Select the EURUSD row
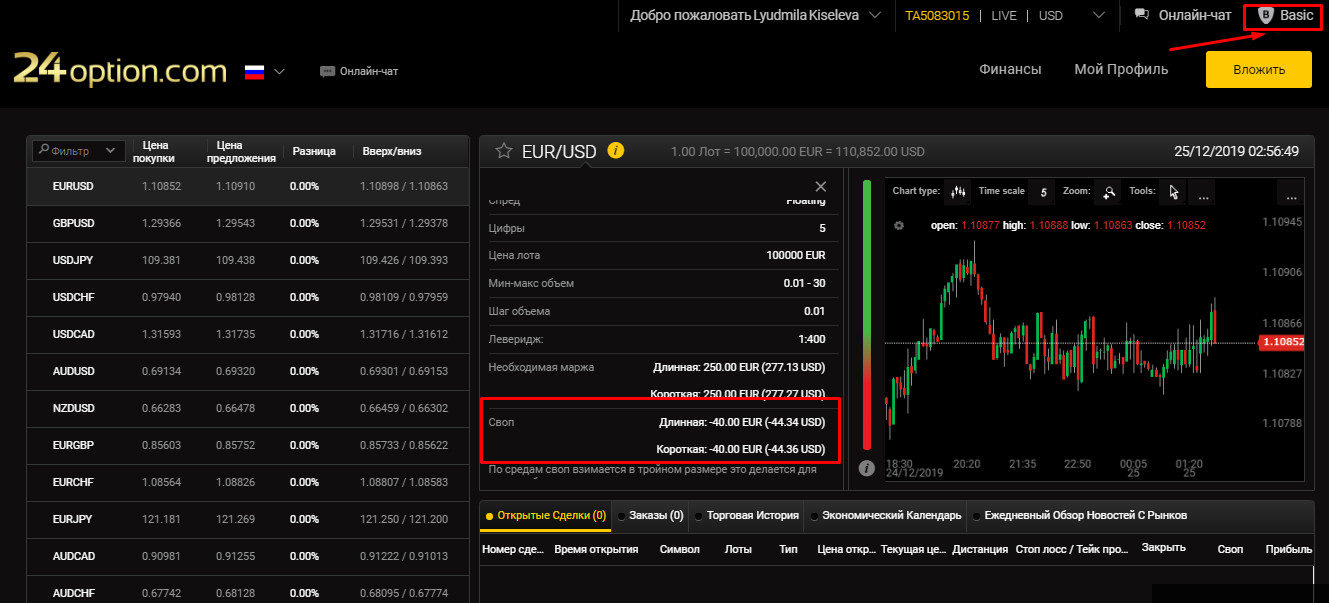The image size is (1329, 603). tap(248, 186)
